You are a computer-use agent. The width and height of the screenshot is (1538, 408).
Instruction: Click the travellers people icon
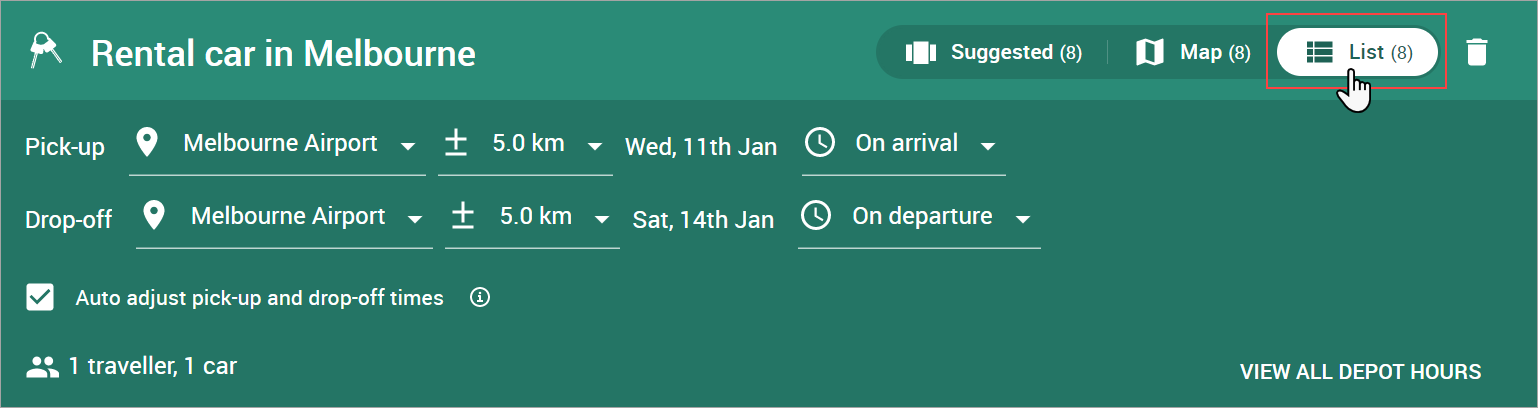coord(43,367)
